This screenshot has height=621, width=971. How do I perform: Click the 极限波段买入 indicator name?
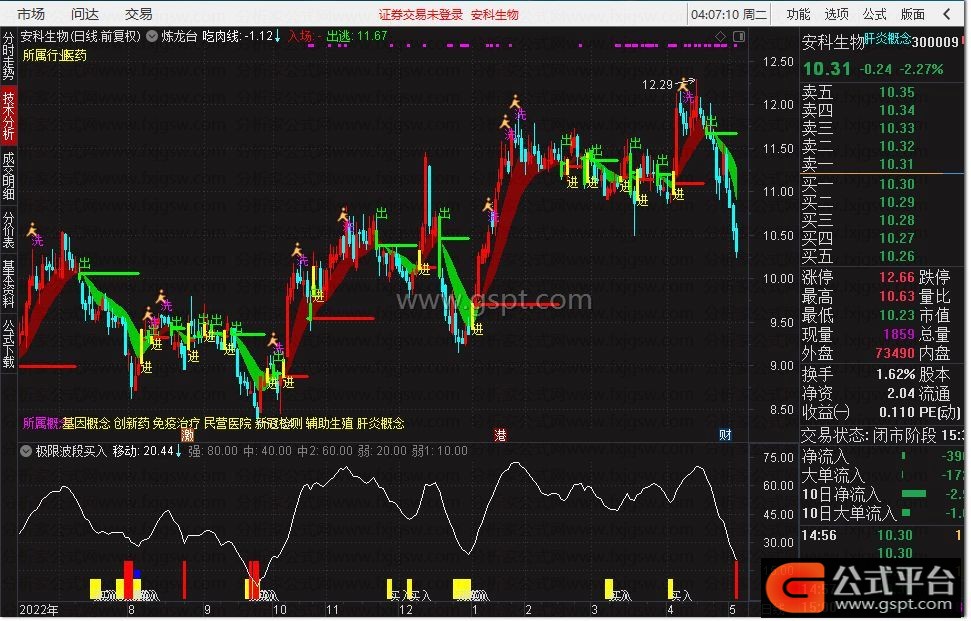tap(71, 451)
